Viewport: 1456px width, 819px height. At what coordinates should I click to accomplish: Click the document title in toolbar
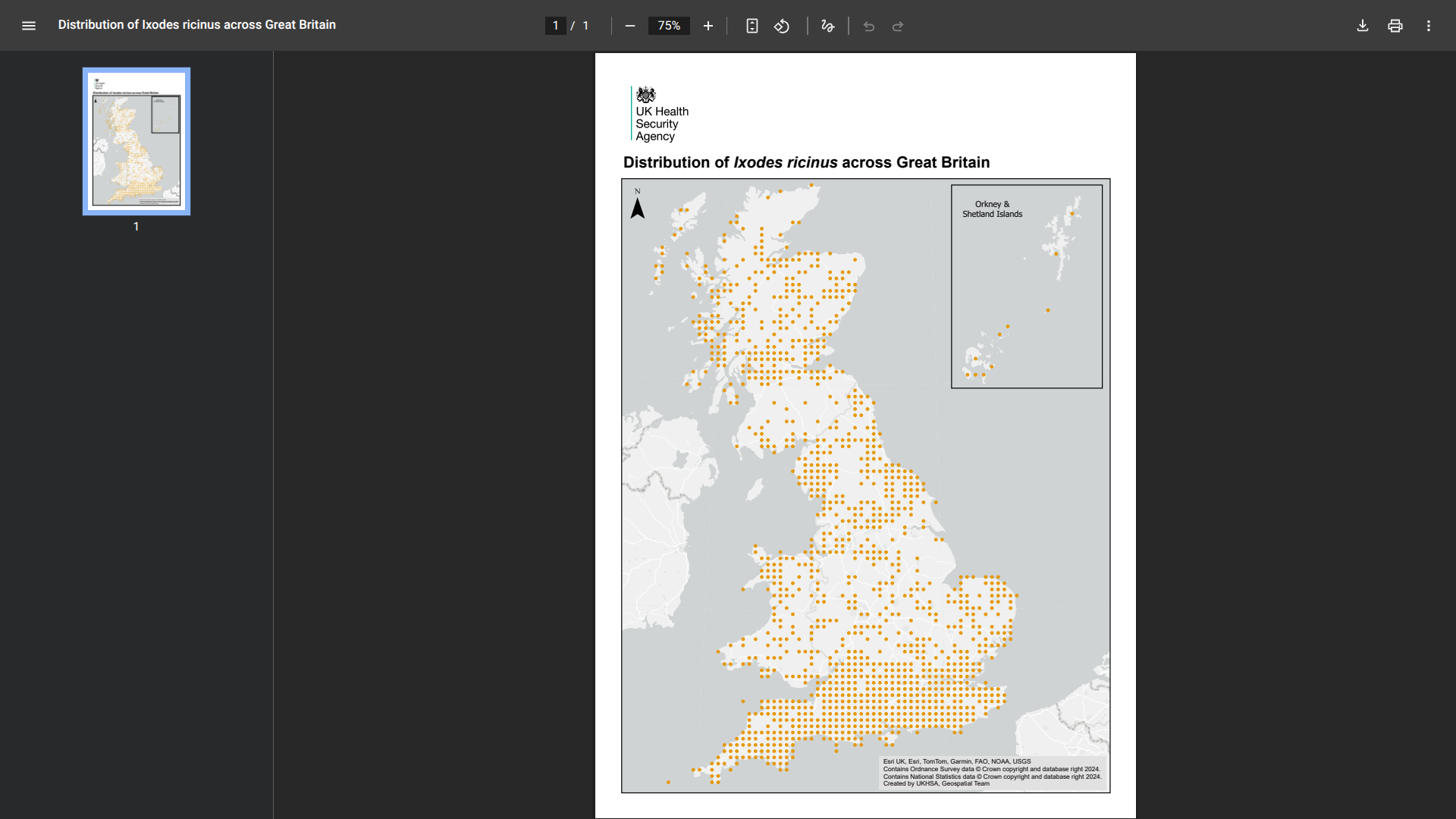point(196,25)
